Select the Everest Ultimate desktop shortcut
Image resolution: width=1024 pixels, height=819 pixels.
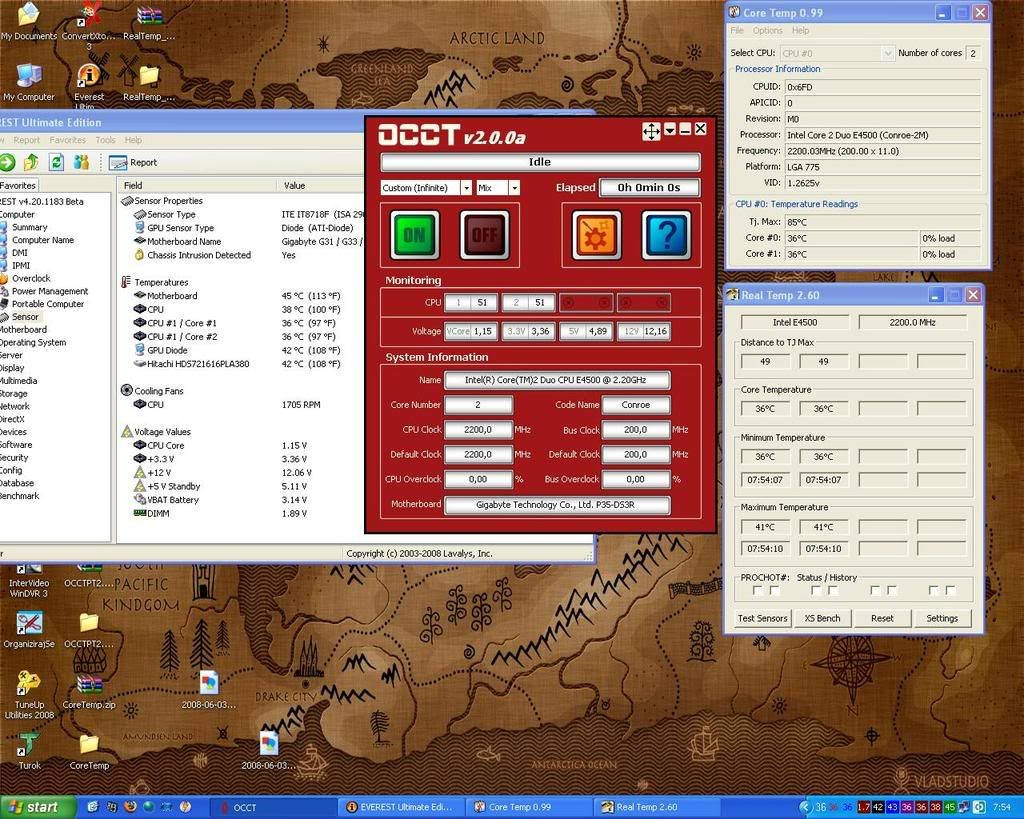pyautogui.click(x=89, y=87)
